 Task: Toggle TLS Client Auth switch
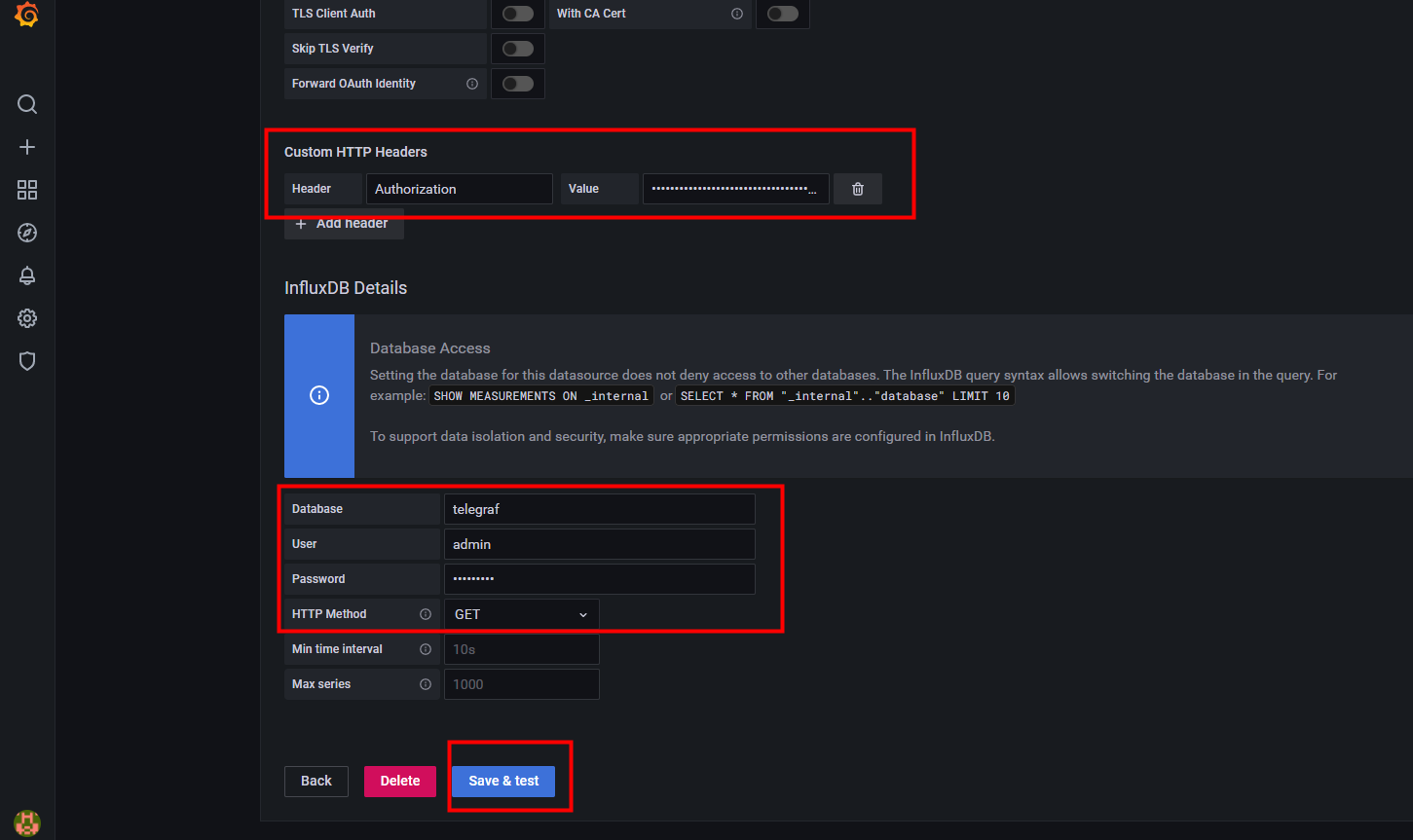tap(518, 14)
